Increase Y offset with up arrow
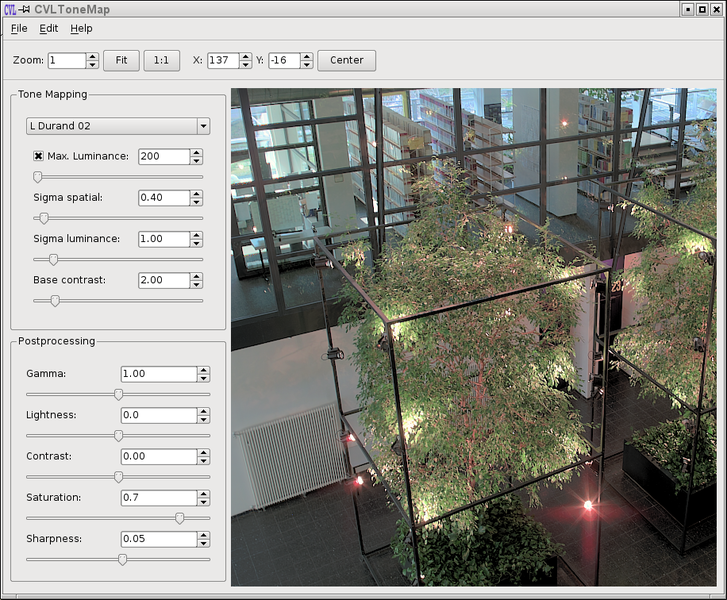Screen dimensions: 727x600 [306, 57]
